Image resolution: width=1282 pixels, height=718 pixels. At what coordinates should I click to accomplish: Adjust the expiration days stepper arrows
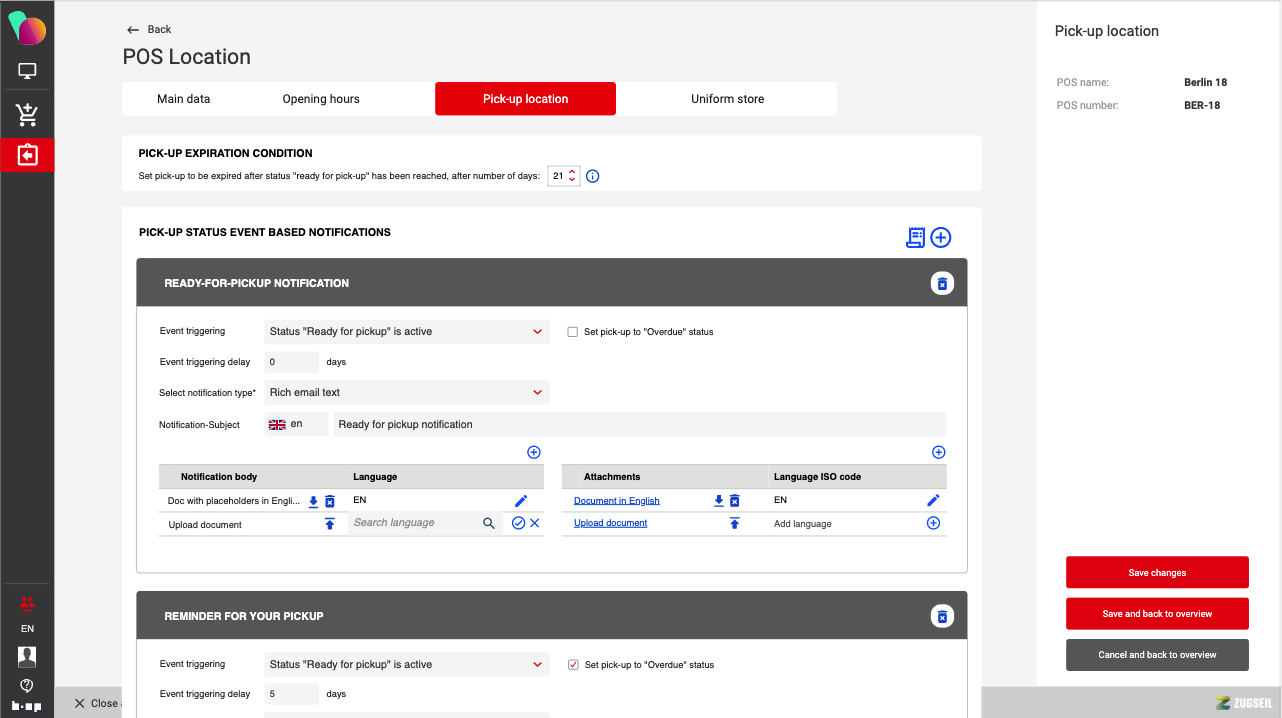click(x=572, y=176)
